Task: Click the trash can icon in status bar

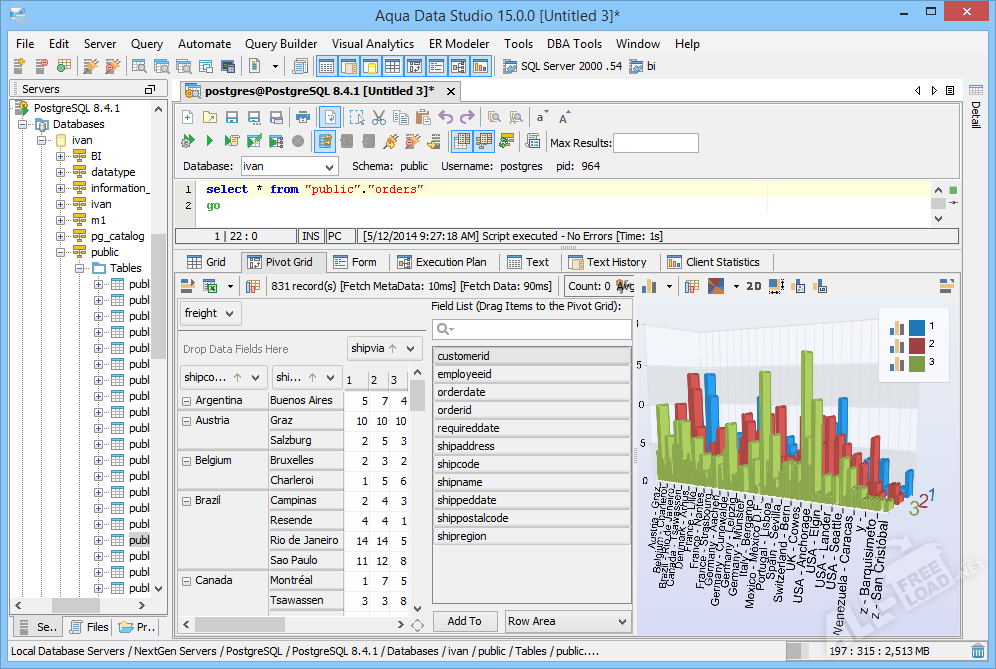Action: (978, 651)
